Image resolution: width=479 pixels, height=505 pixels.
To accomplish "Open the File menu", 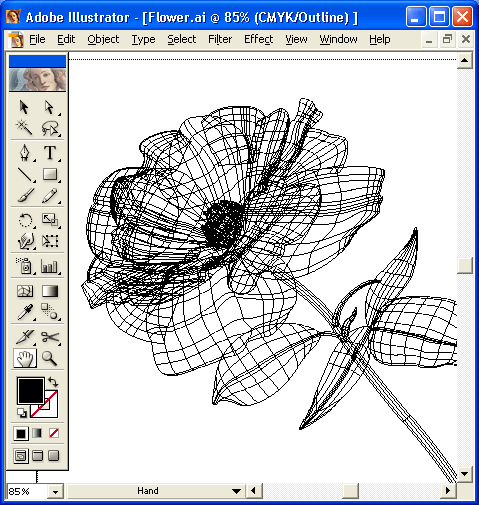I will [37, 39].
